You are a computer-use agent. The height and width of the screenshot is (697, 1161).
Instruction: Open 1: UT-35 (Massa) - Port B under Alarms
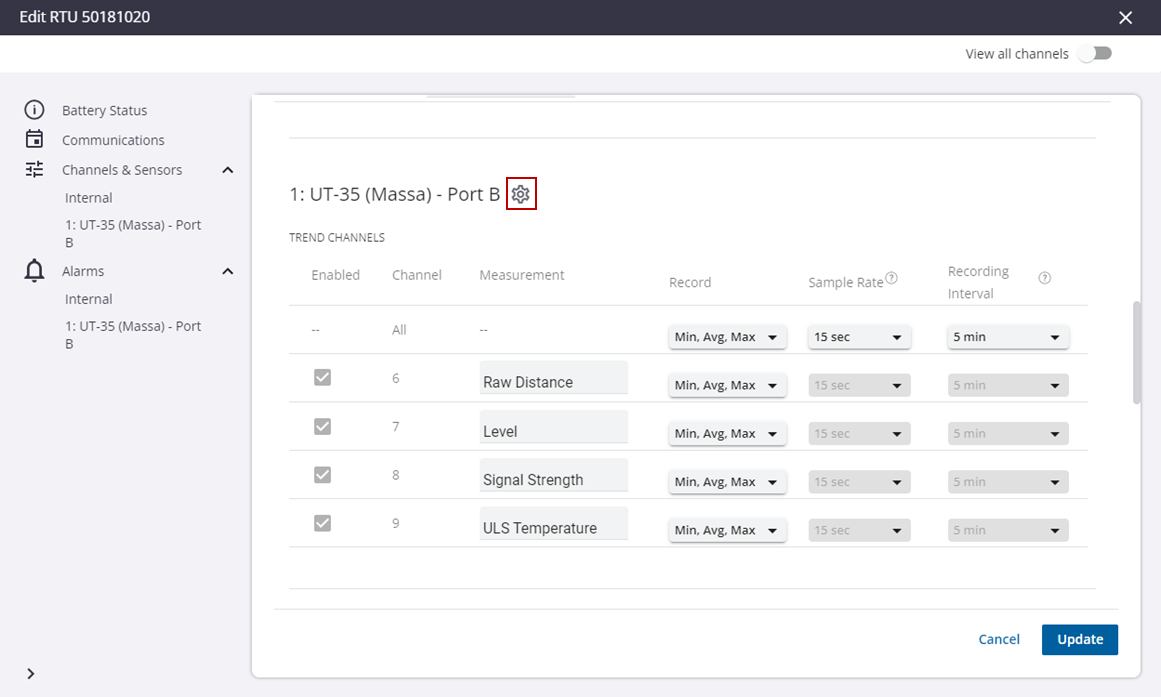tap(131, 334)
